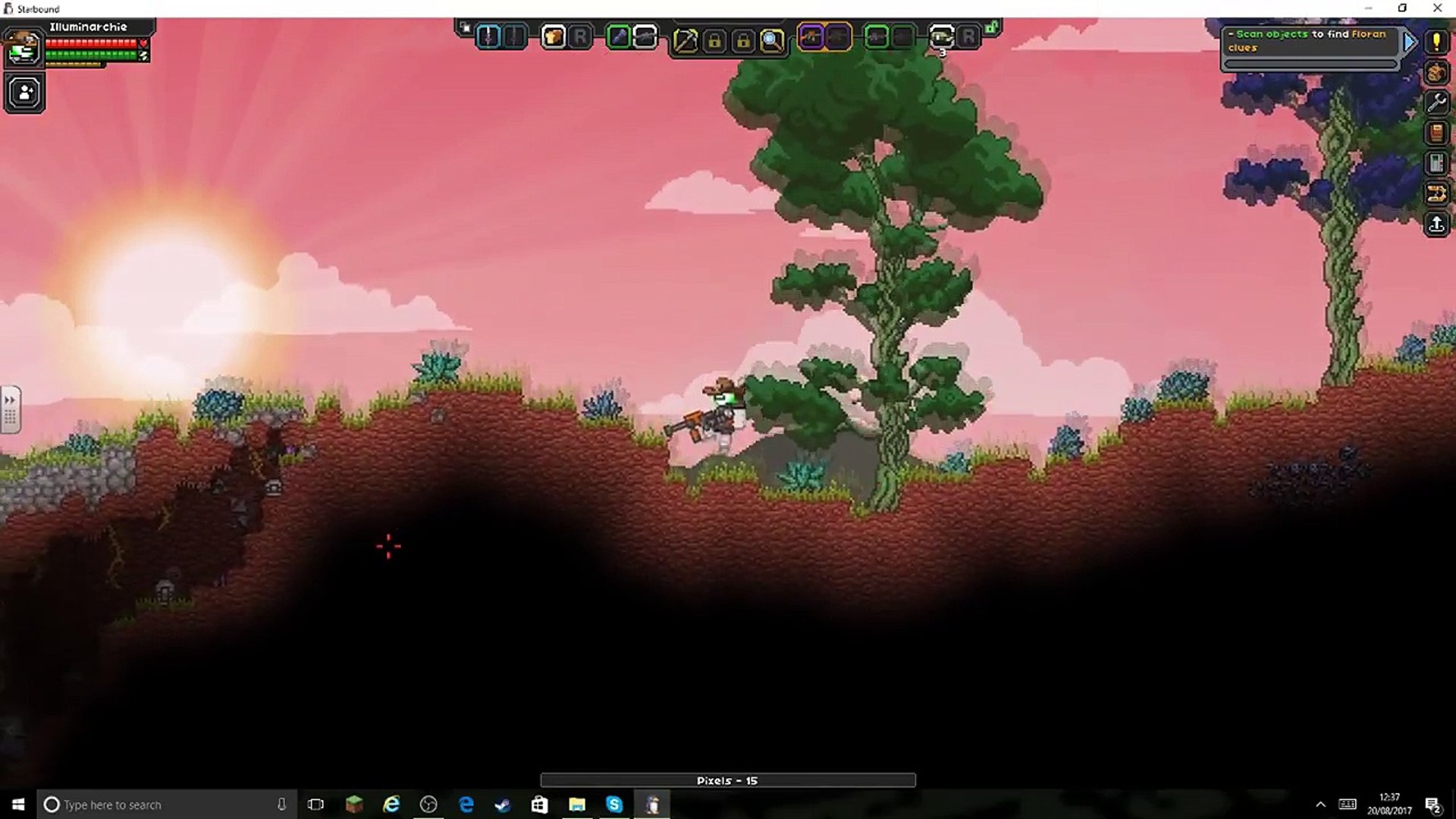Open the crafting wrench menu
Screen dimensions: 1456x819
click(1436, 102)
